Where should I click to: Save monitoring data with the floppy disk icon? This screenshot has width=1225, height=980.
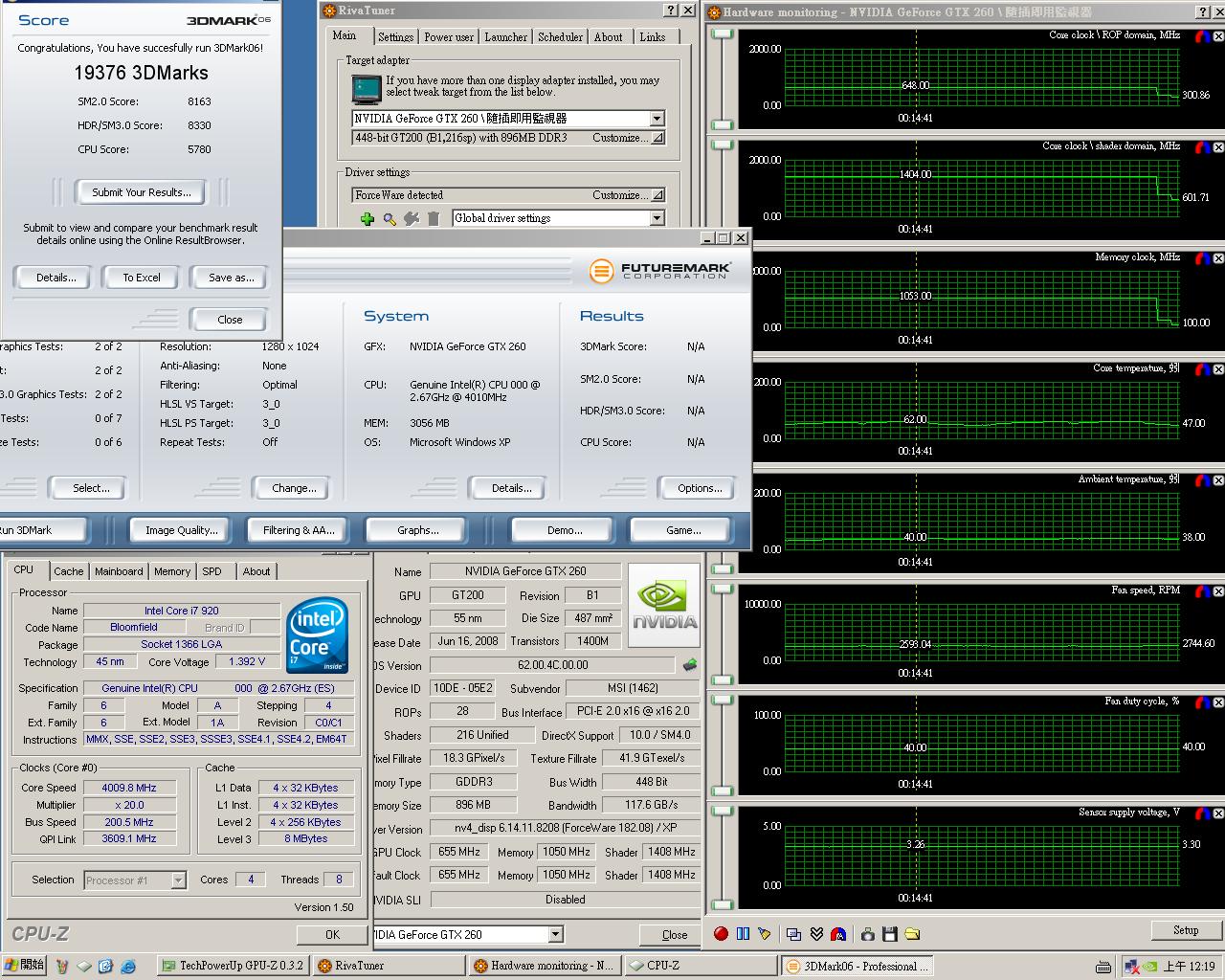(x=889, y=934)
